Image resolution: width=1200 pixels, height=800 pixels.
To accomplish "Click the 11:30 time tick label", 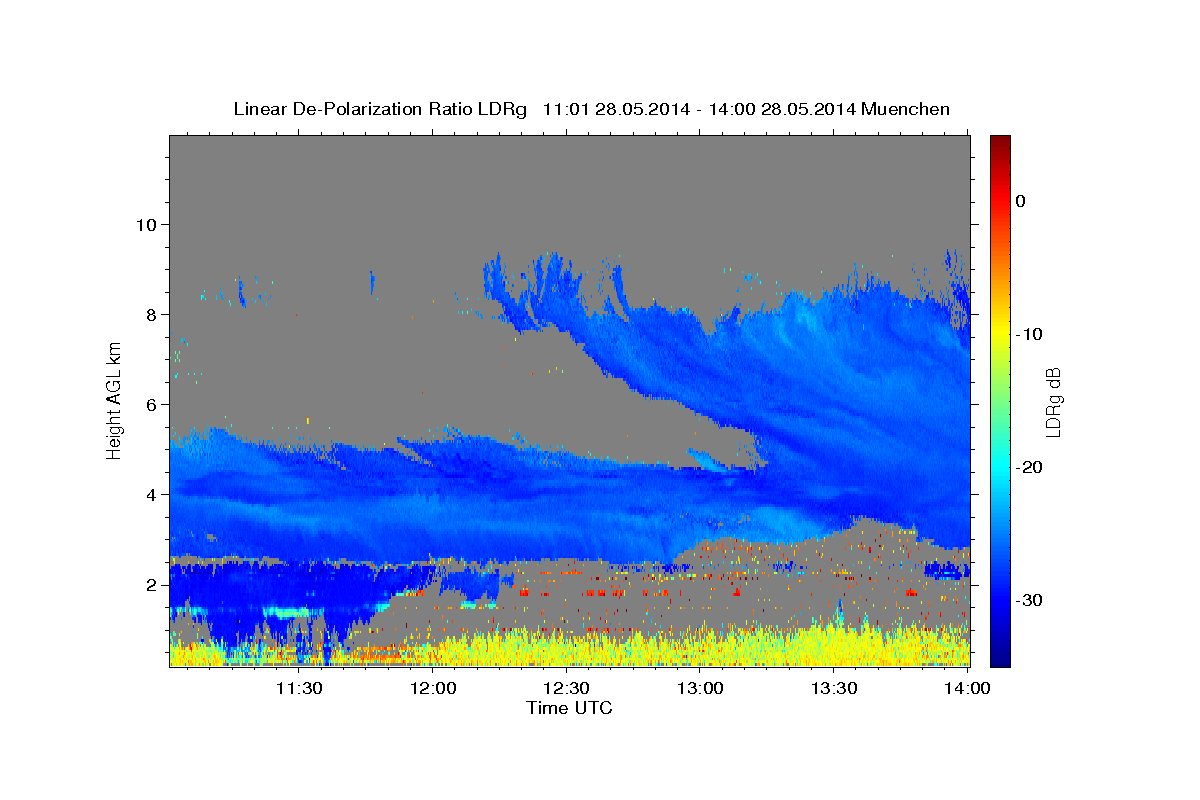I will [x=299, y=688].
